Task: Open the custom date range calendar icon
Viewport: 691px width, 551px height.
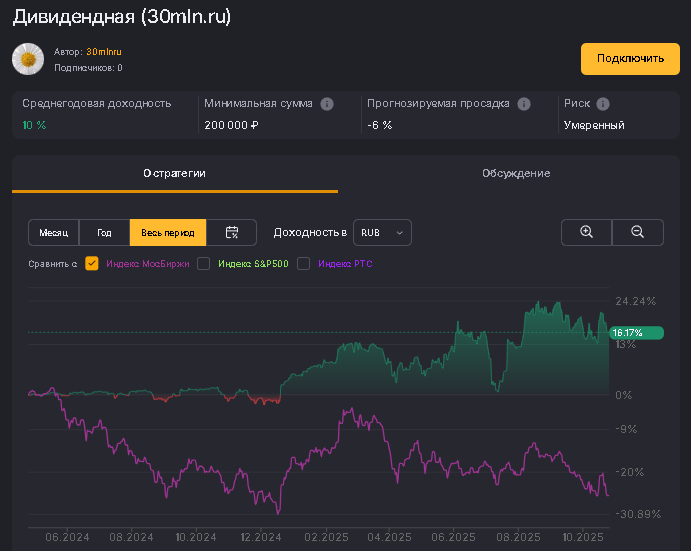Action: (x=232, y=232)
